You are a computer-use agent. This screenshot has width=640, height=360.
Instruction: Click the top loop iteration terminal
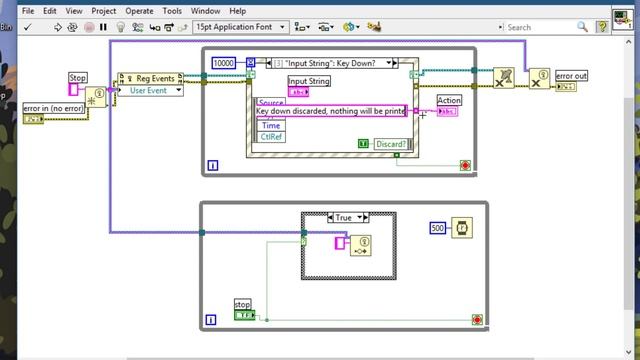[213, 165]
